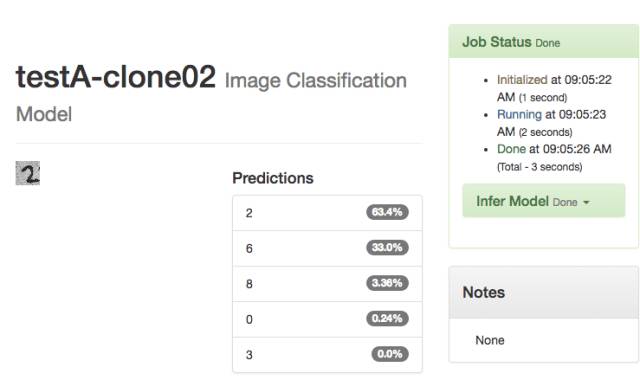Click the None text in Notes

[490, 340]
